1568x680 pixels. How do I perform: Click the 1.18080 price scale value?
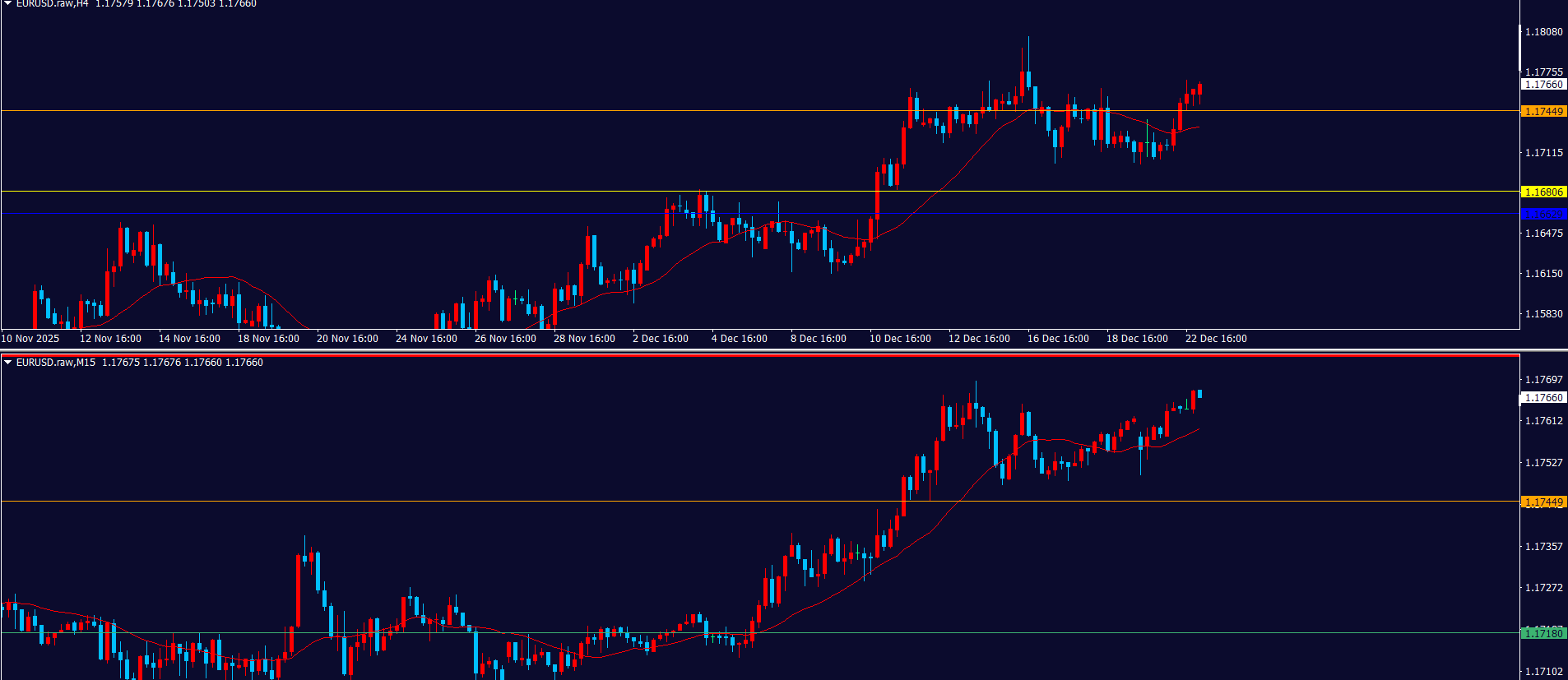point(1543,32)
